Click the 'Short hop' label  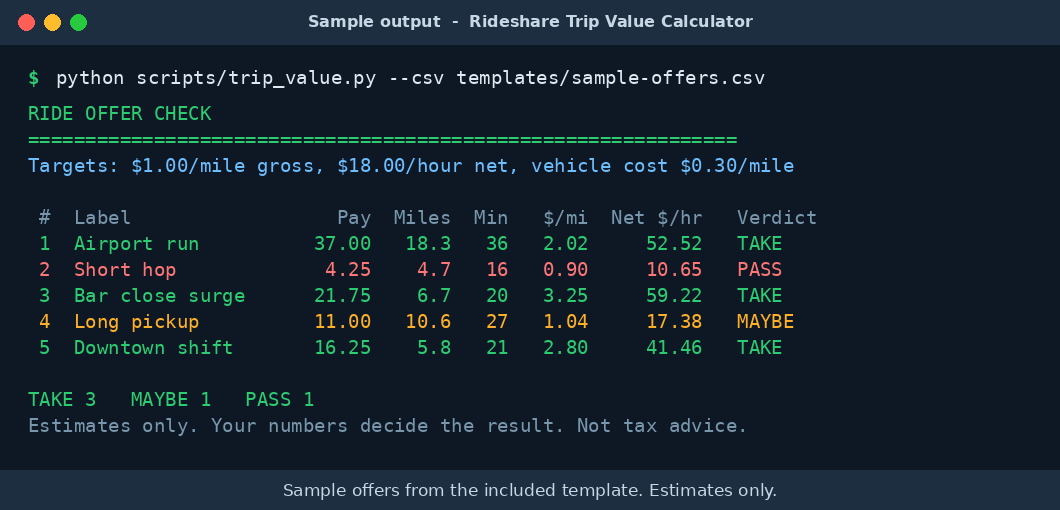[125, 270]
